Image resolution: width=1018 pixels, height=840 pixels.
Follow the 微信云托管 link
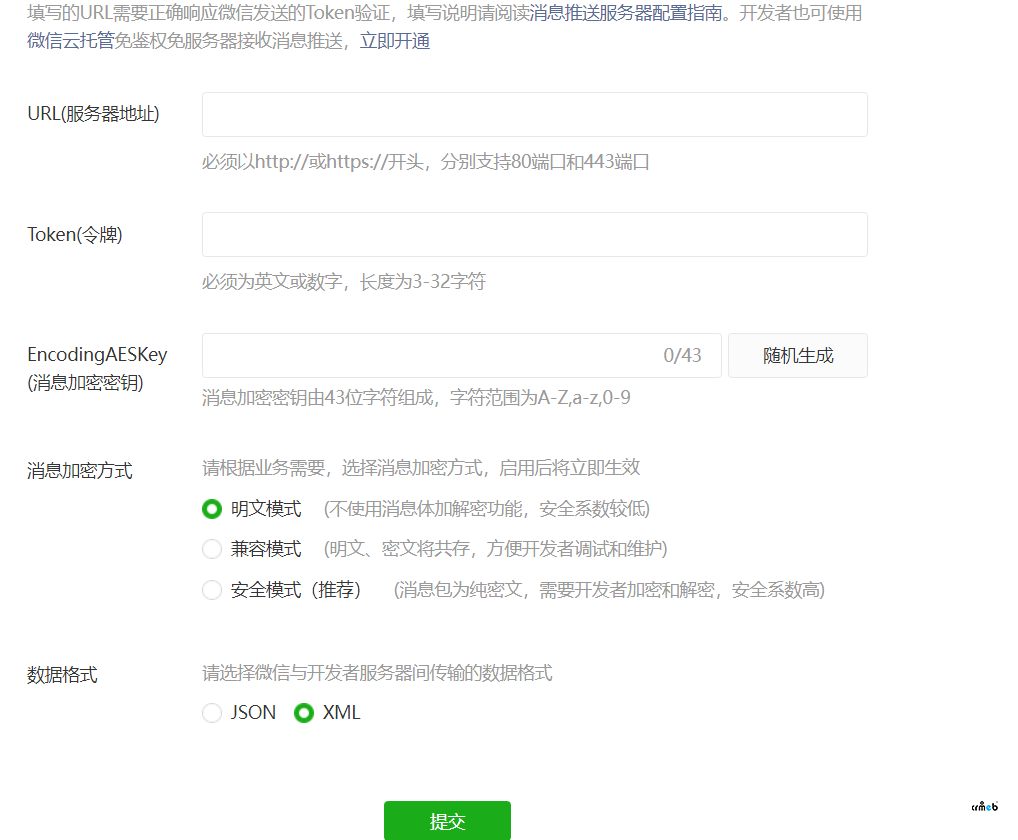pyautogui.click(x=70, y=42)
